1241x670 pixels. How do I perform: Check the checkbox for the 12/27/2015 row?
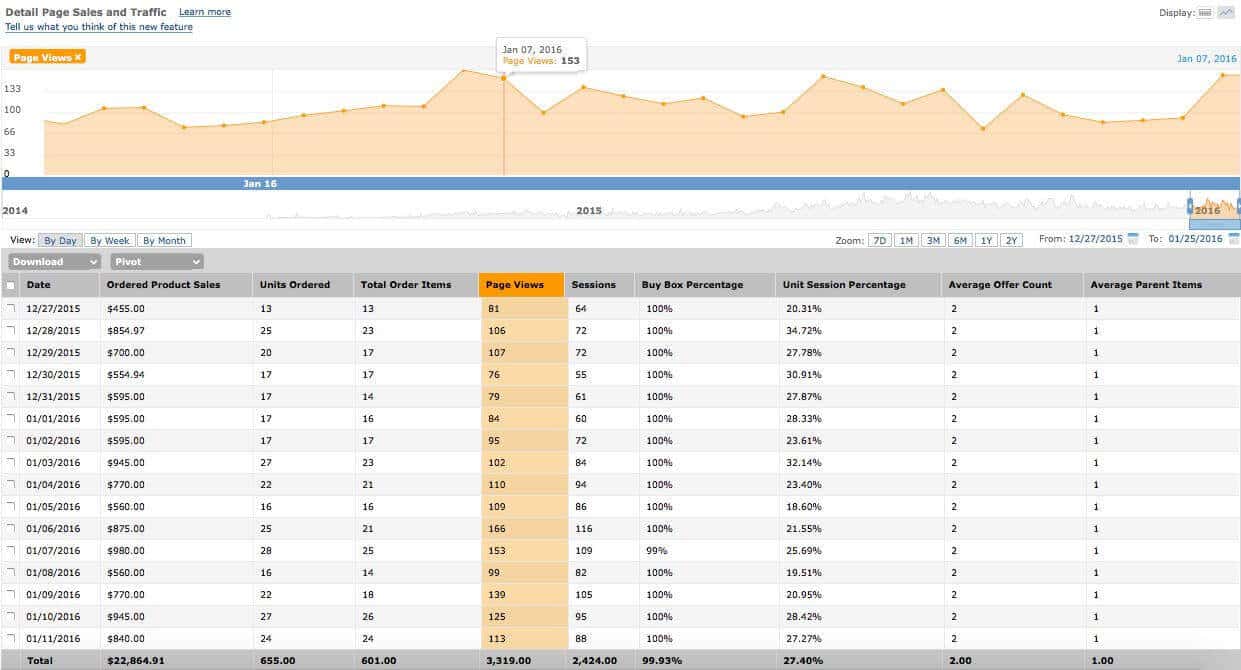(x=12, y=308)
